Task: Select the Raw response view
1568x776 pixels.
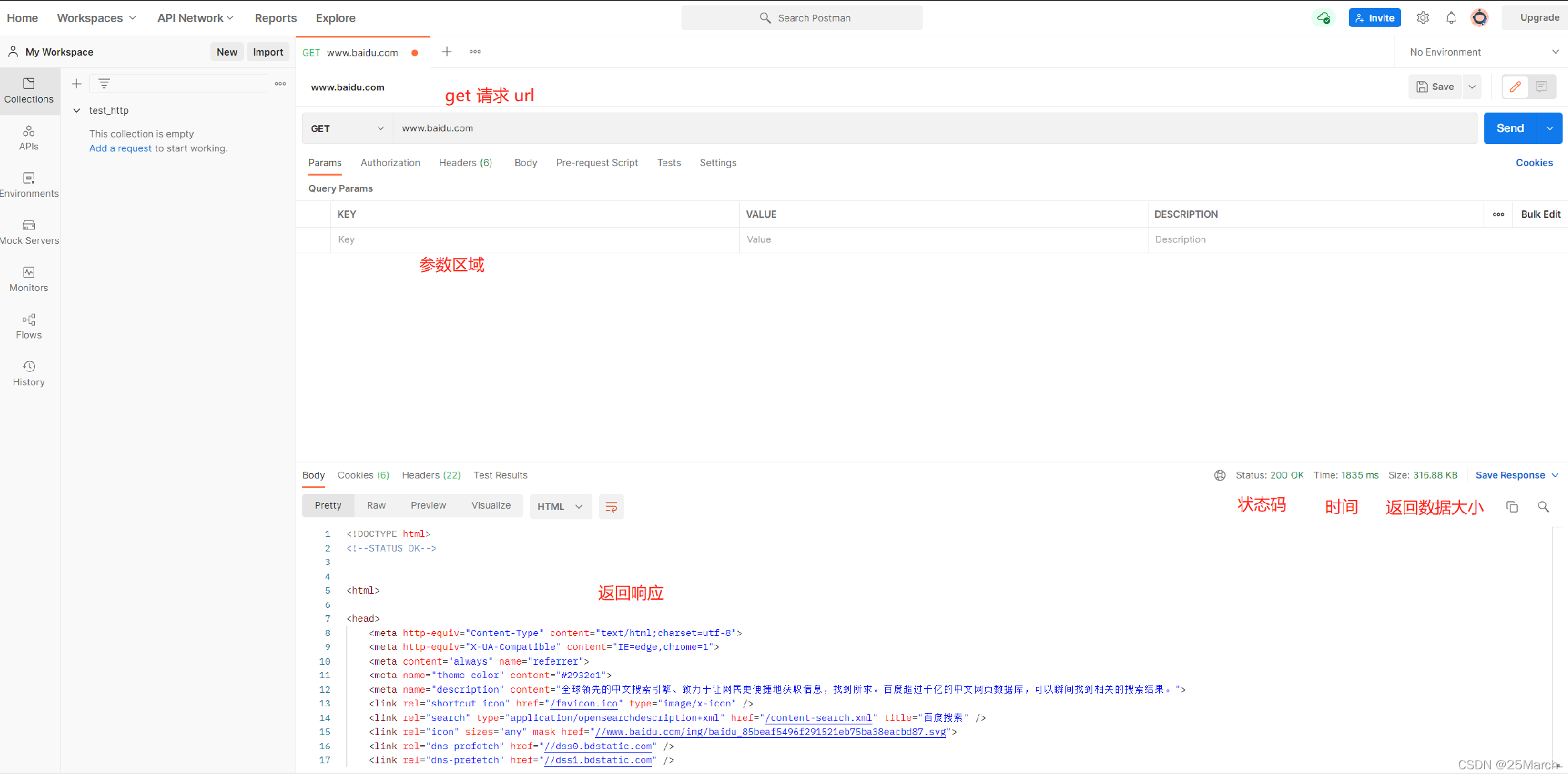Action: (376, 505)
